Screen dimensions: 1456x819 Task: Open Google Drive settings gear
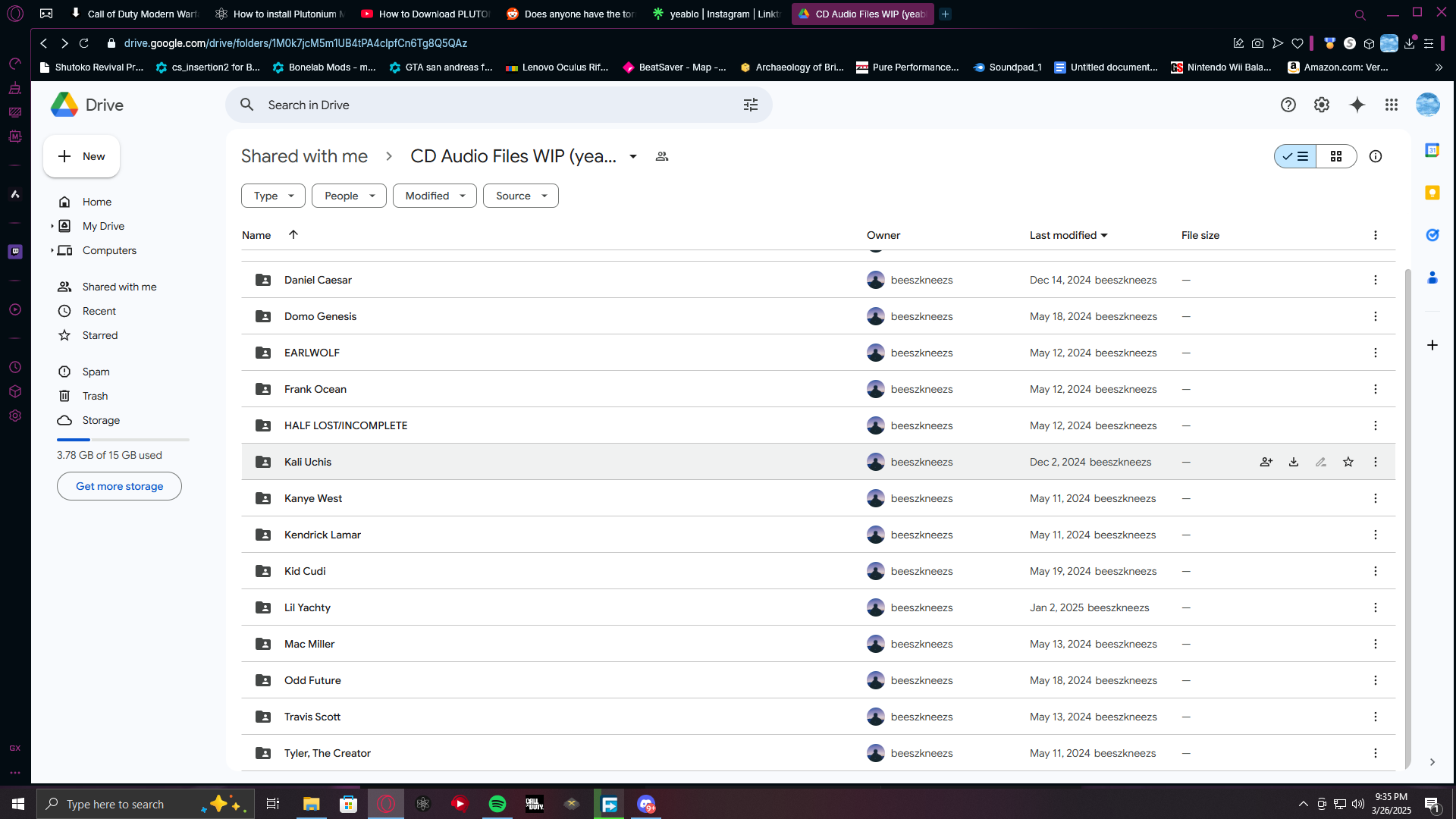(1322, 105)
